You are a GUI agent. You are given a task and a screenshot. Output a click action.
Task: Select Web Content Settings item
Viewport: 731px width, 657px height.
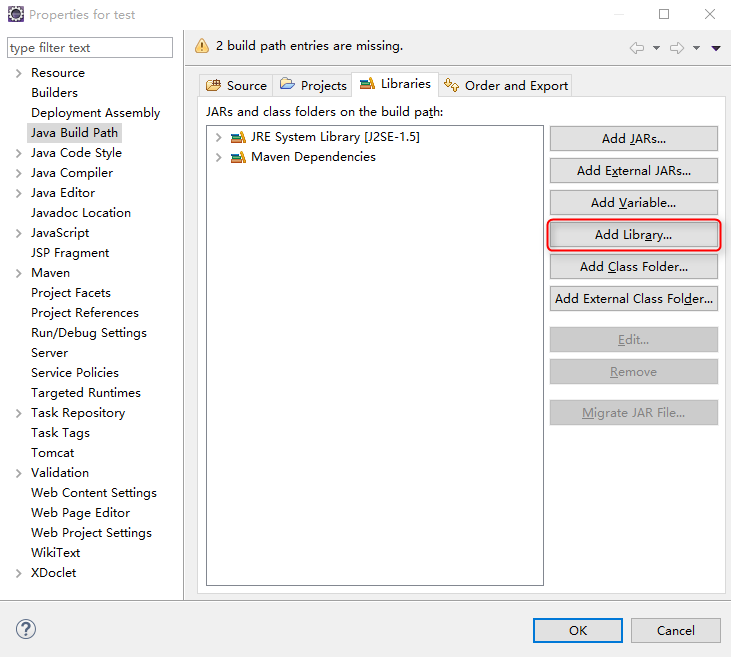point(94,493)
